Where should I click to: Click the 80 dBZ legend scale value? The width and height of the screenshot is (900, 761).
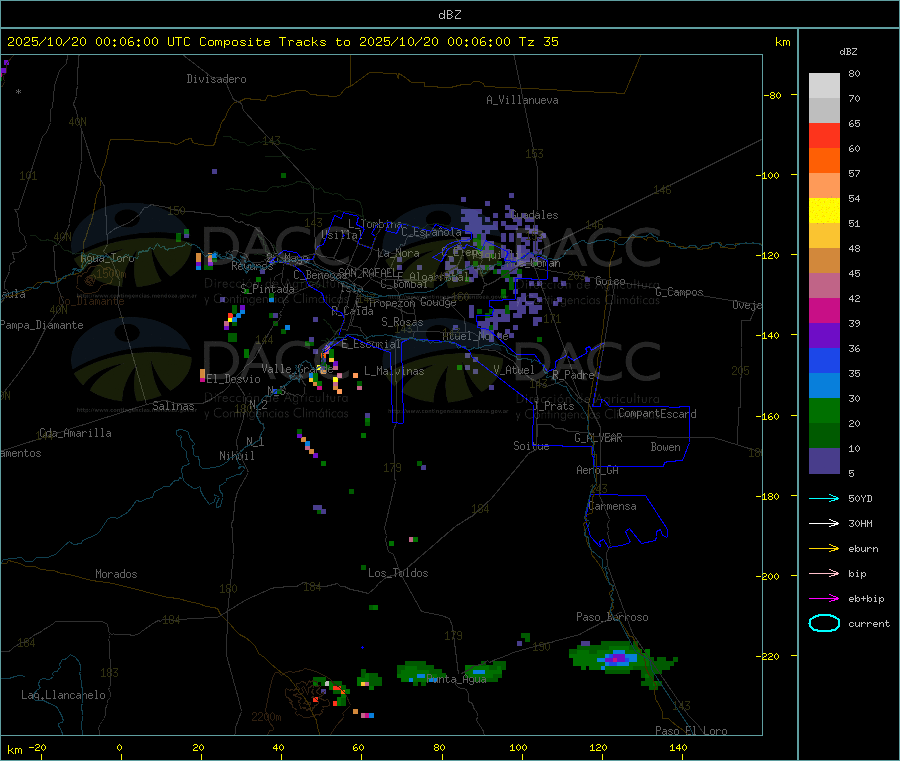854,73
